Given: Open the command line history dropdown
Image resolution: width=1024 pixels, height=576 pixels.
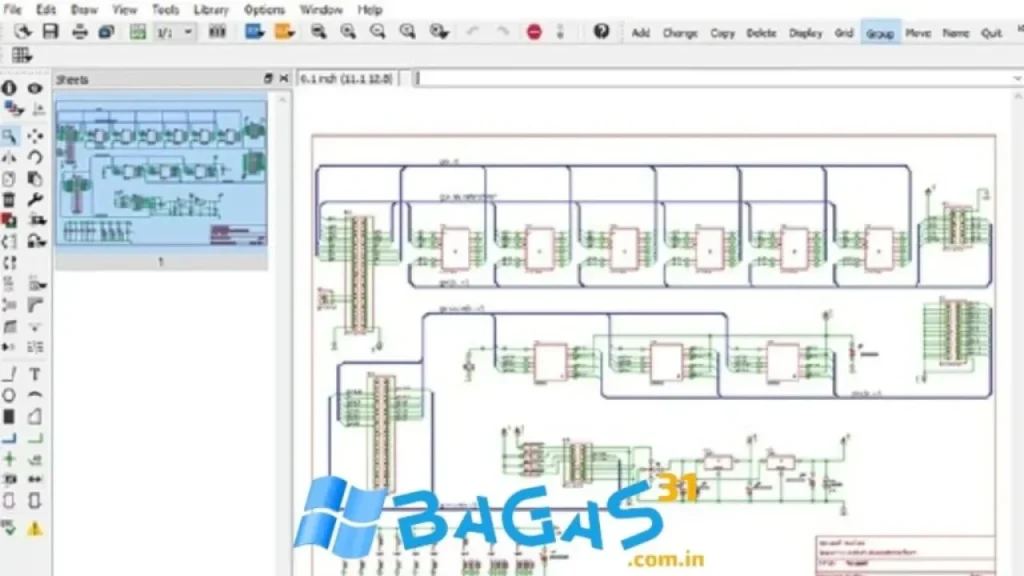Looking at the screenshot, I should click(x=1017, y=78).
